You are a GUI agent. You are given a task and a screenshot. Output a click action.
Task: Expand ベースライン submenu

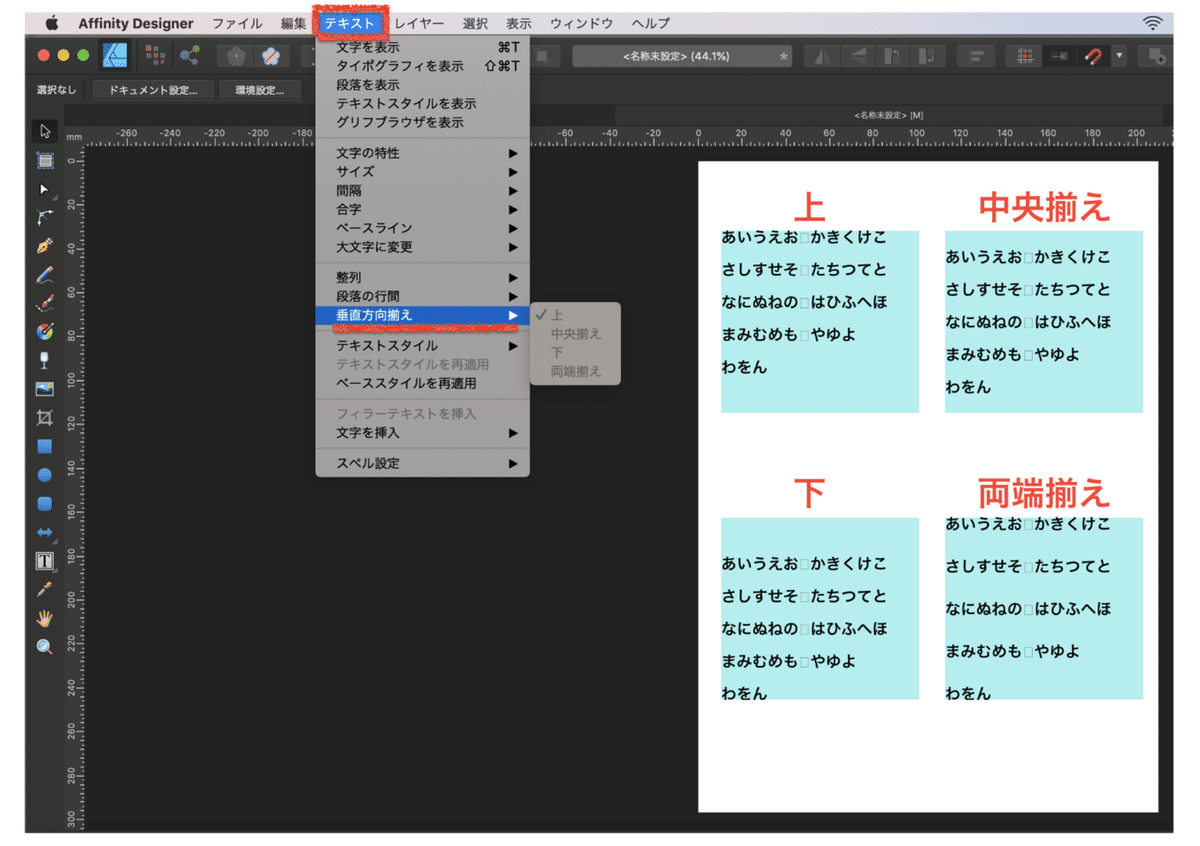pyautogui.click(x=422, y=228)
